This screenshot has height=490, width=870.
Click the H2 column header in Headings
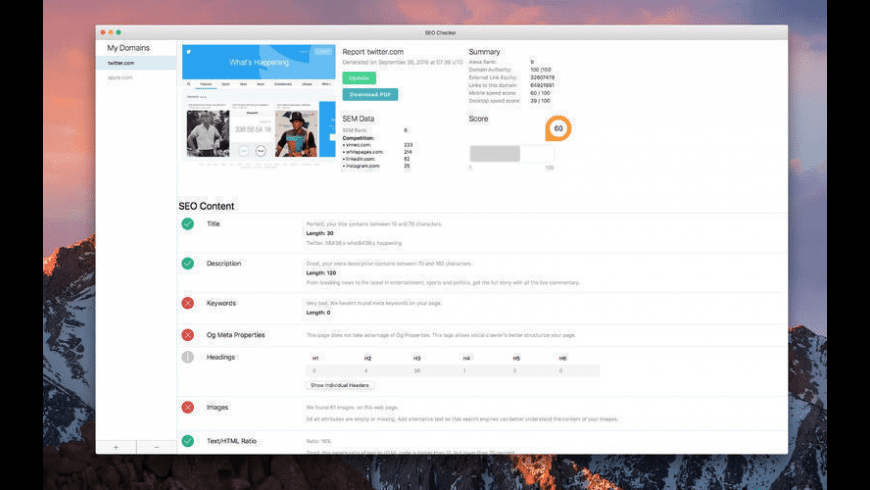pos(367,358)
